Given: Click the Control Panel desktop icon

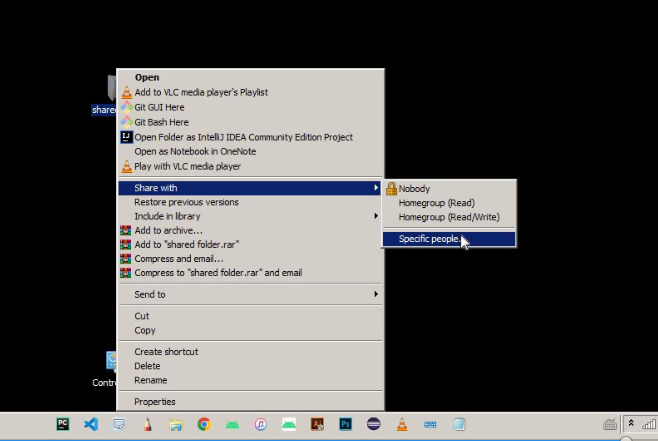Looking at the screenshot, I should tap(112, 362).
